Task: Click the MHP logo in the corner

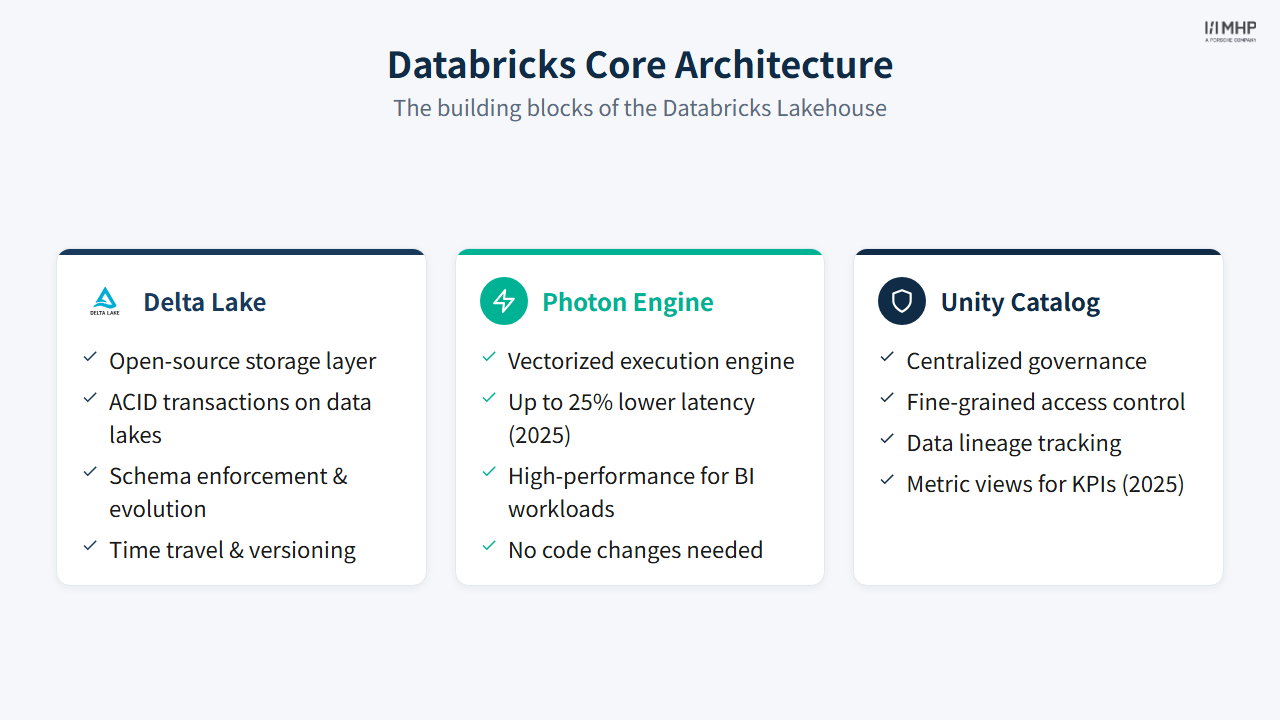Action: (1230, 31)
